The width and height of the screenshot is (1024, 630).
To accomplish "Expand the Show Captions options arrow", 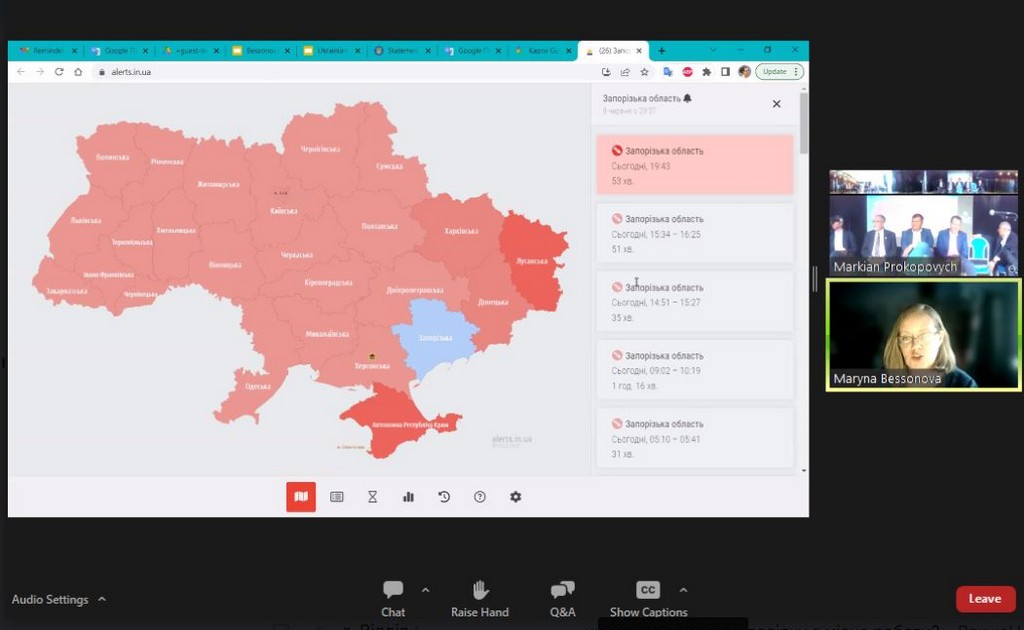I will [683, 590].
